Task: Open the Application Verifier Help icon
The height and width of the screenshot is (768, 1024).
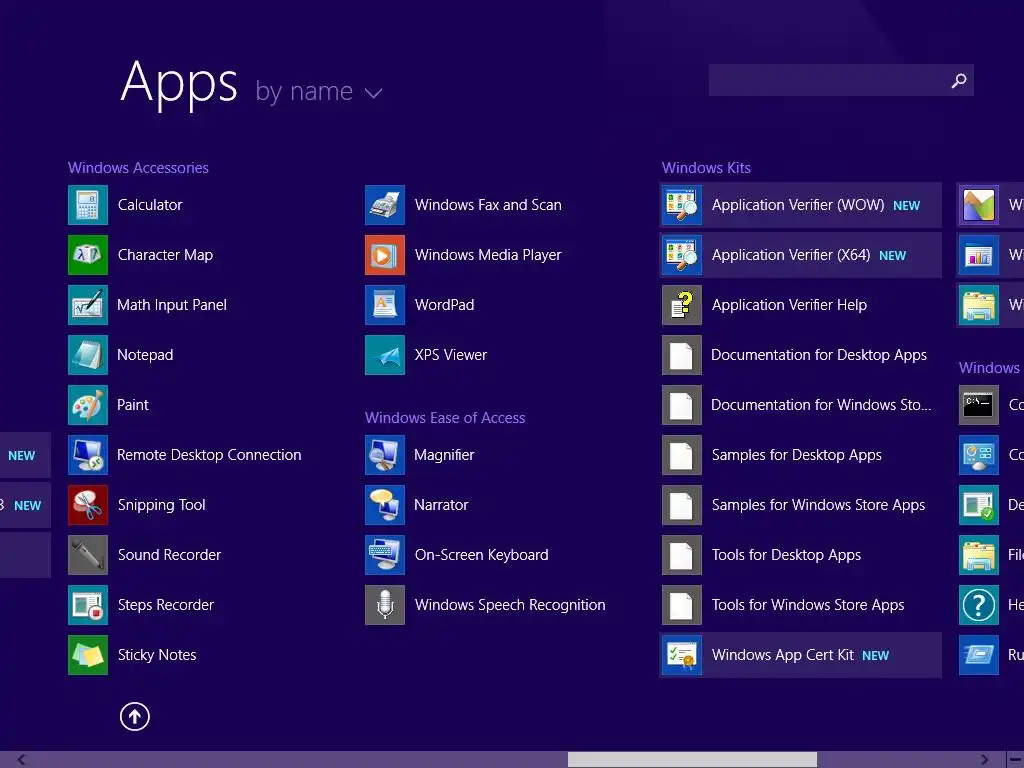Action: [682, 305]
